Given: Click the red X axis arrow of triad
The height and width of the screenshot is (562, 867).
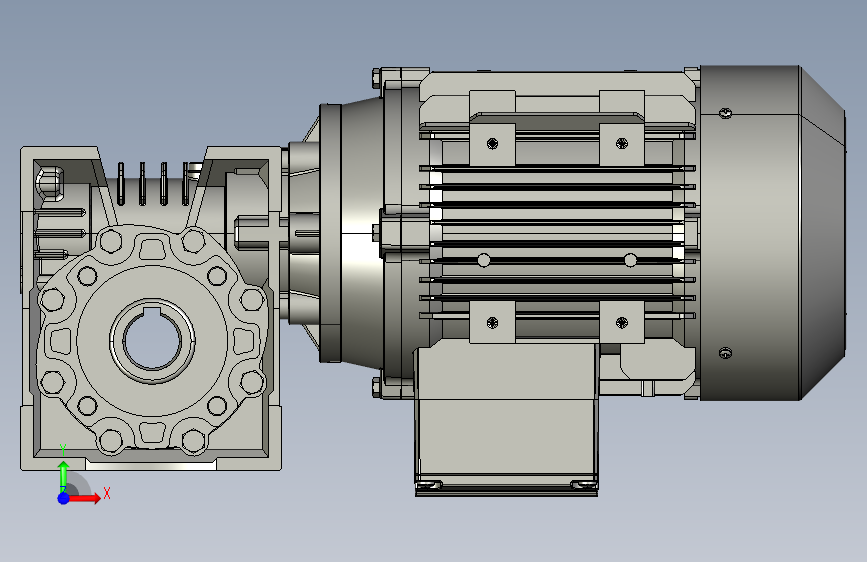Looking at the screenshot, I should point(84,498).
